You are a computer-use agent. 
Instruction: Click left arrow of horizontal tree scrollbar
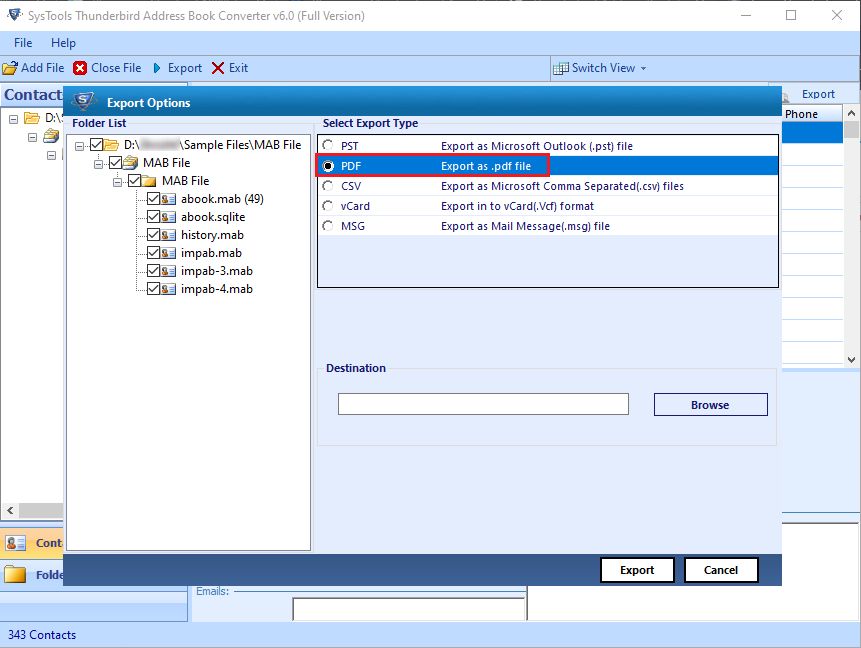10,510
